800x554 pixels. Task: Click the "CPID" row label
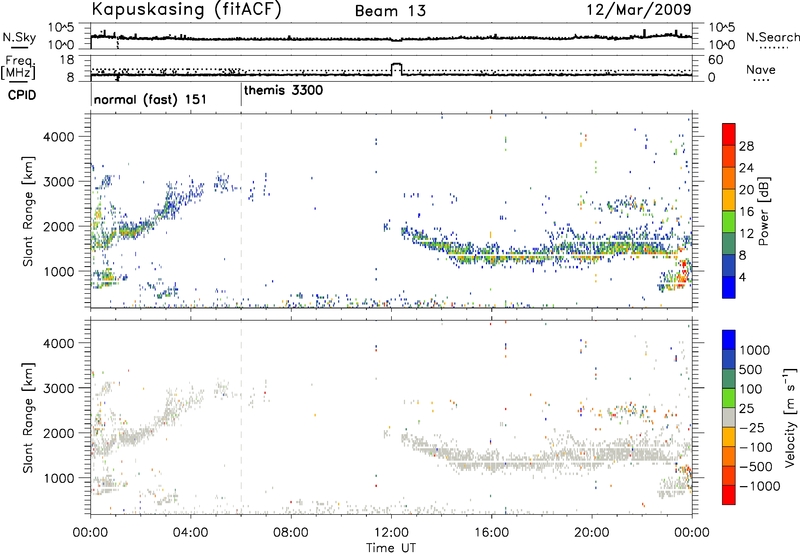(22, 95)
